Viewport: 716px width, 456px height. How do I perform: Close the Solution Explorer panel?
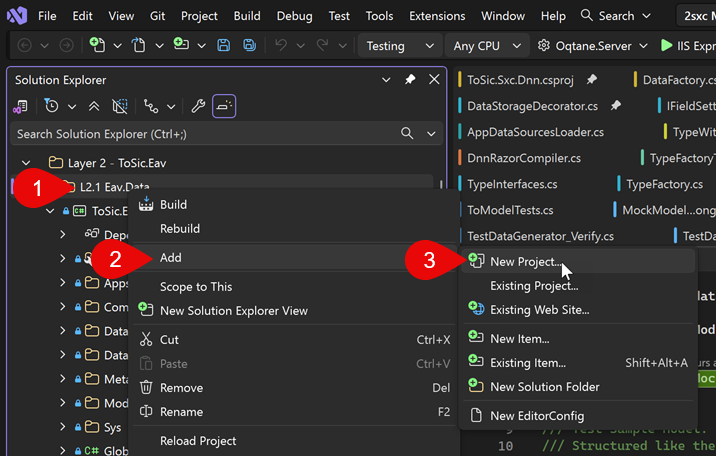click(434, 79)
